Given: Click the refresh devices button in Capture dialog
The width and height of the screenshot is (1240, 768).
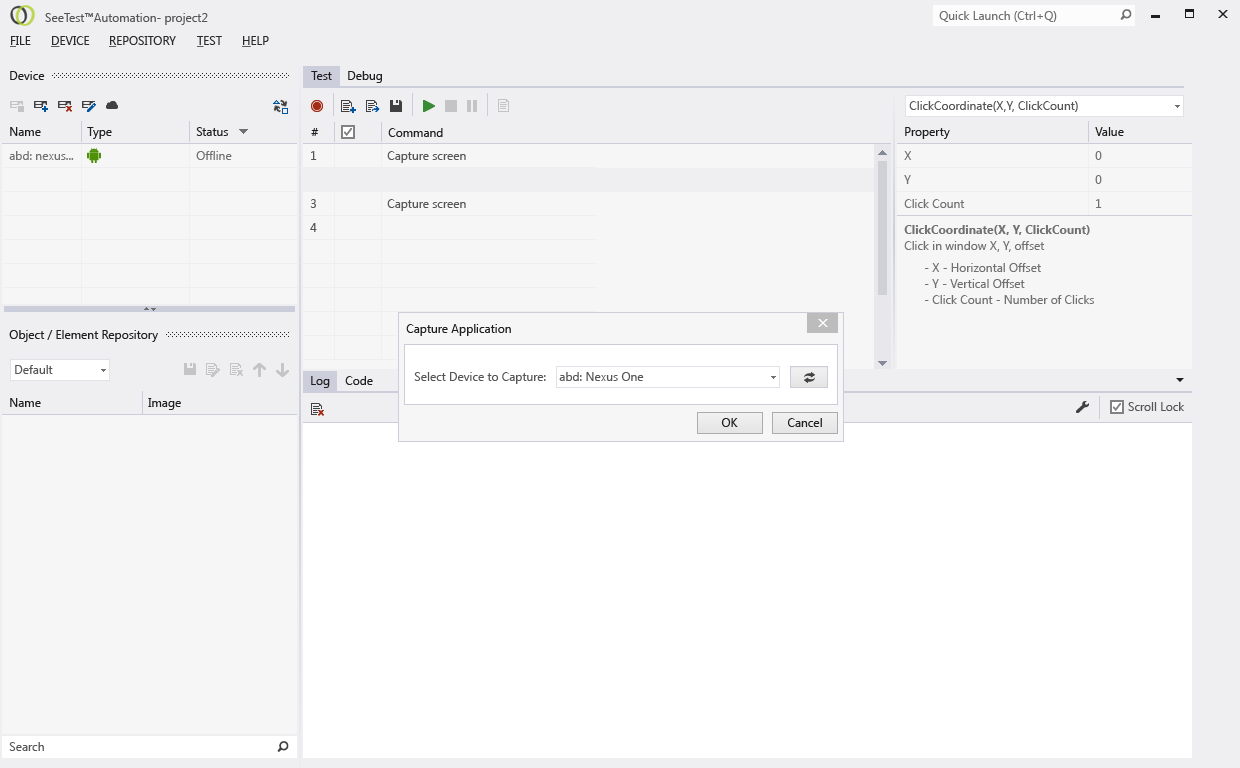Looking at the screenshot, I should tap(809, 377).
